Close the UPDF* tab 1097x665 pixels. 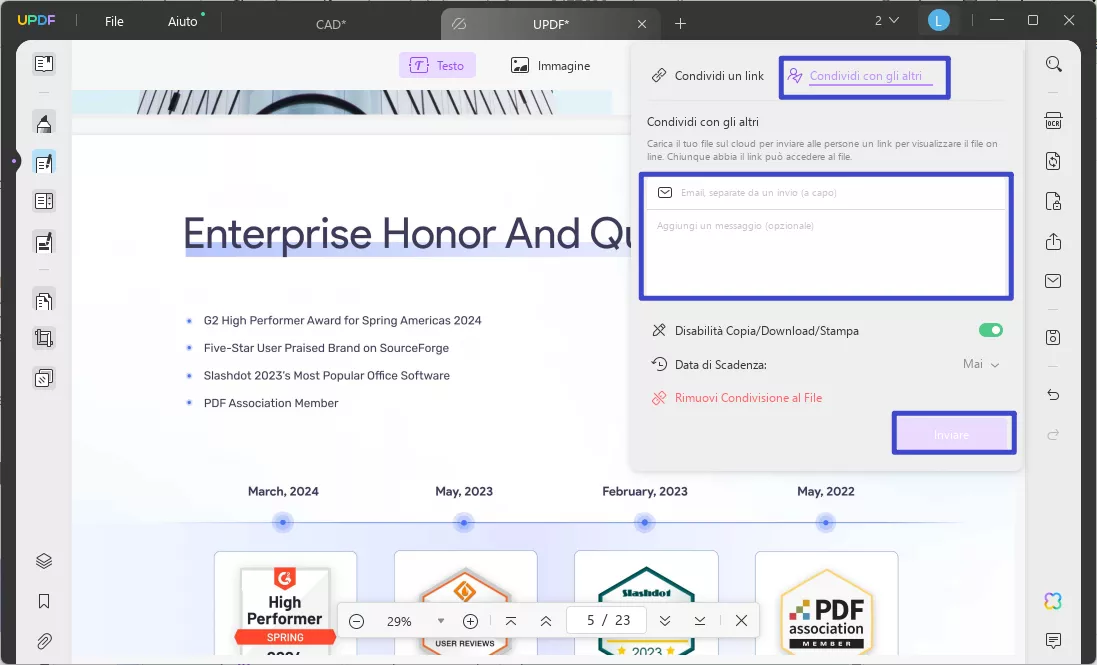coord(642,24)
